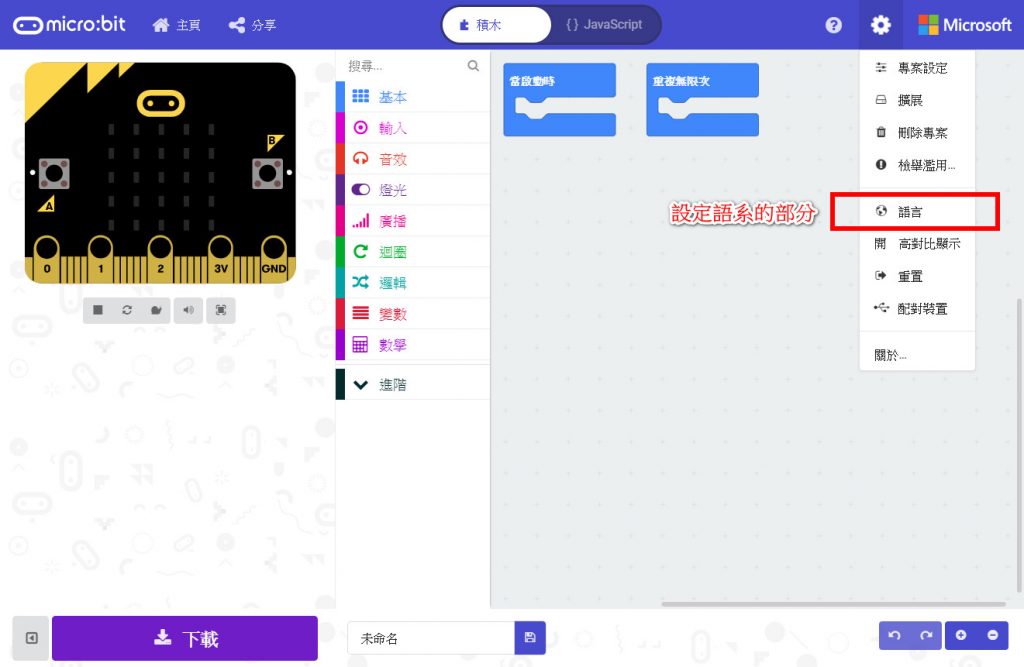Screen dimensions: 1024x667
Task: Select 語言 from the settings menu
Action: [x=910, y=212]
